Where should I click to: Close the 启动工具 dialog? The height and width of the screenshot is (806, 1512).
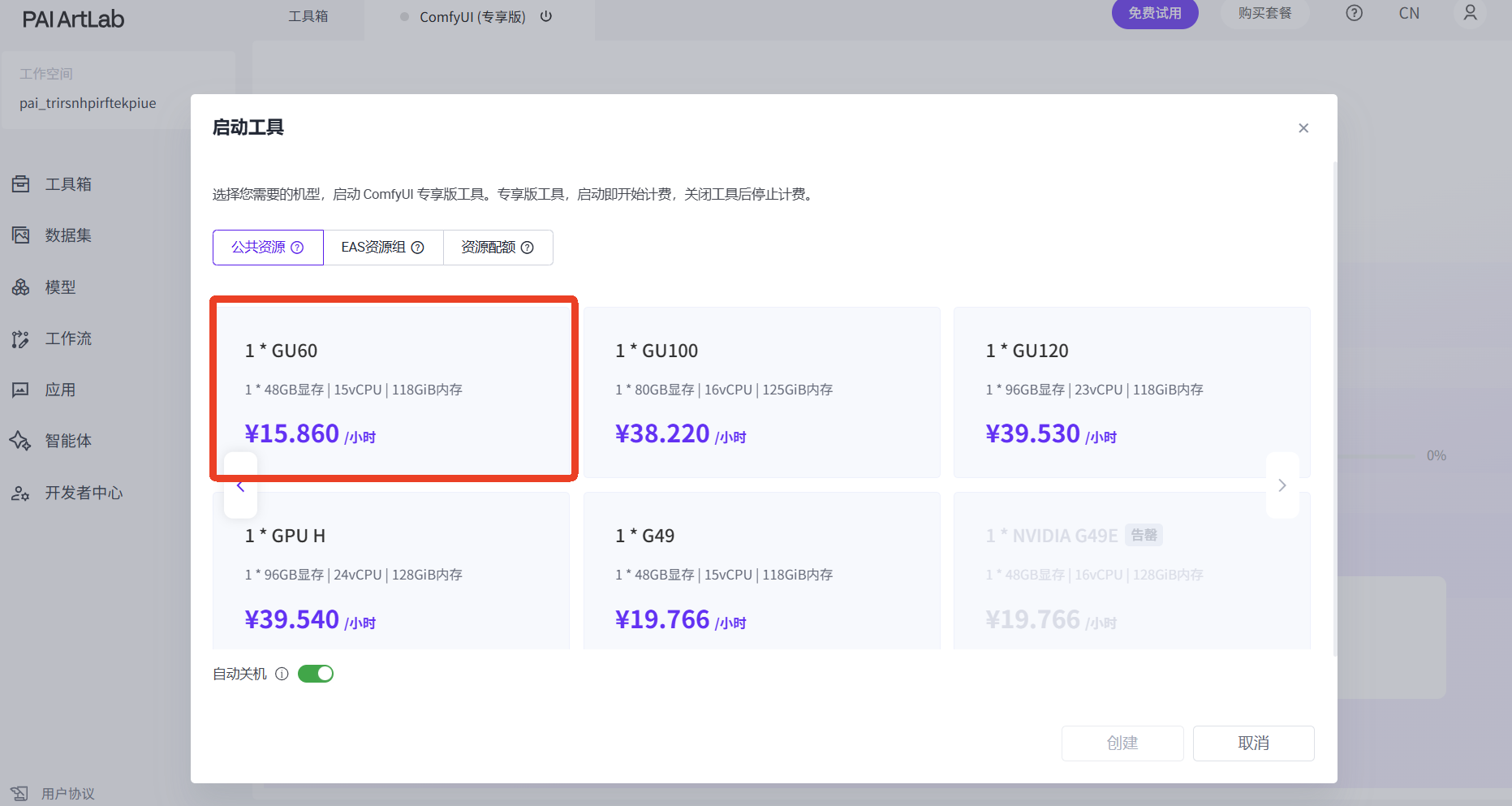pos(1303,128)
